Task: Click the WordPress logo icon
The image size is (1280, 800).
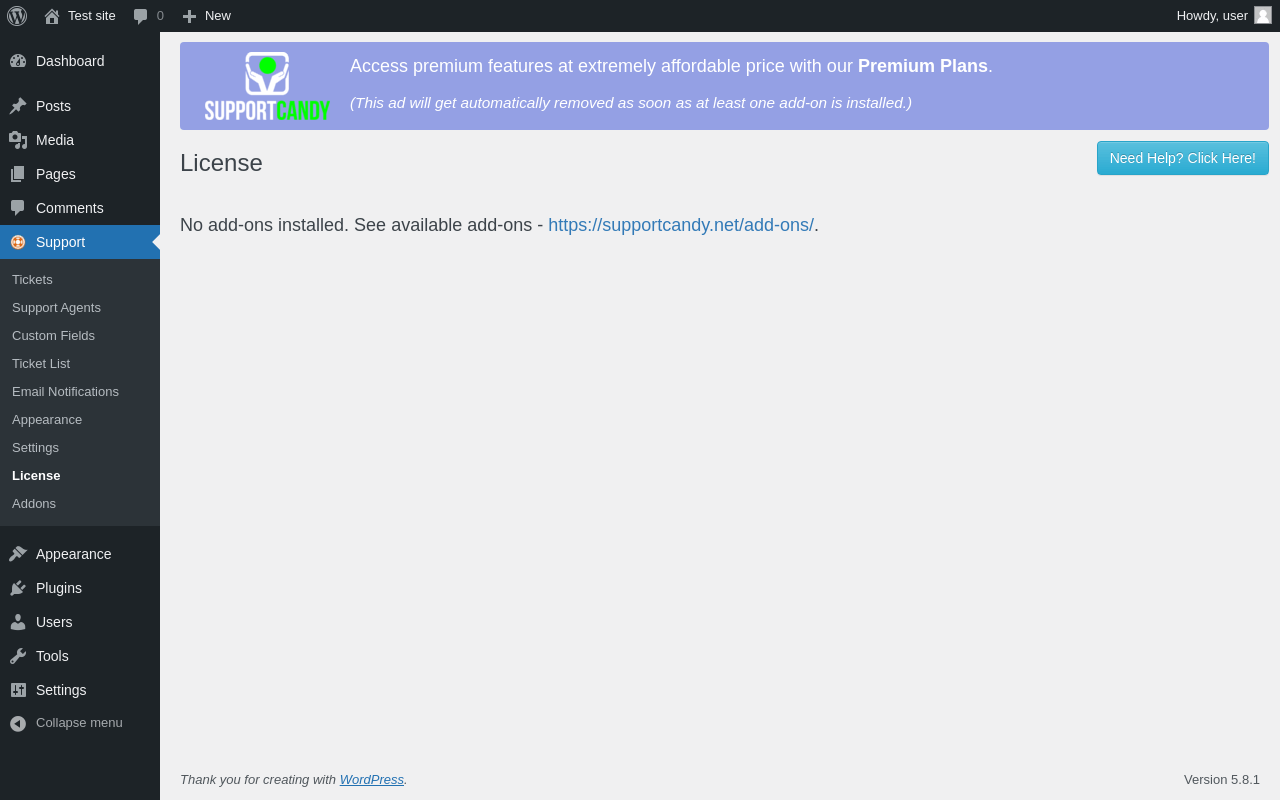Action: pos(17,16)
